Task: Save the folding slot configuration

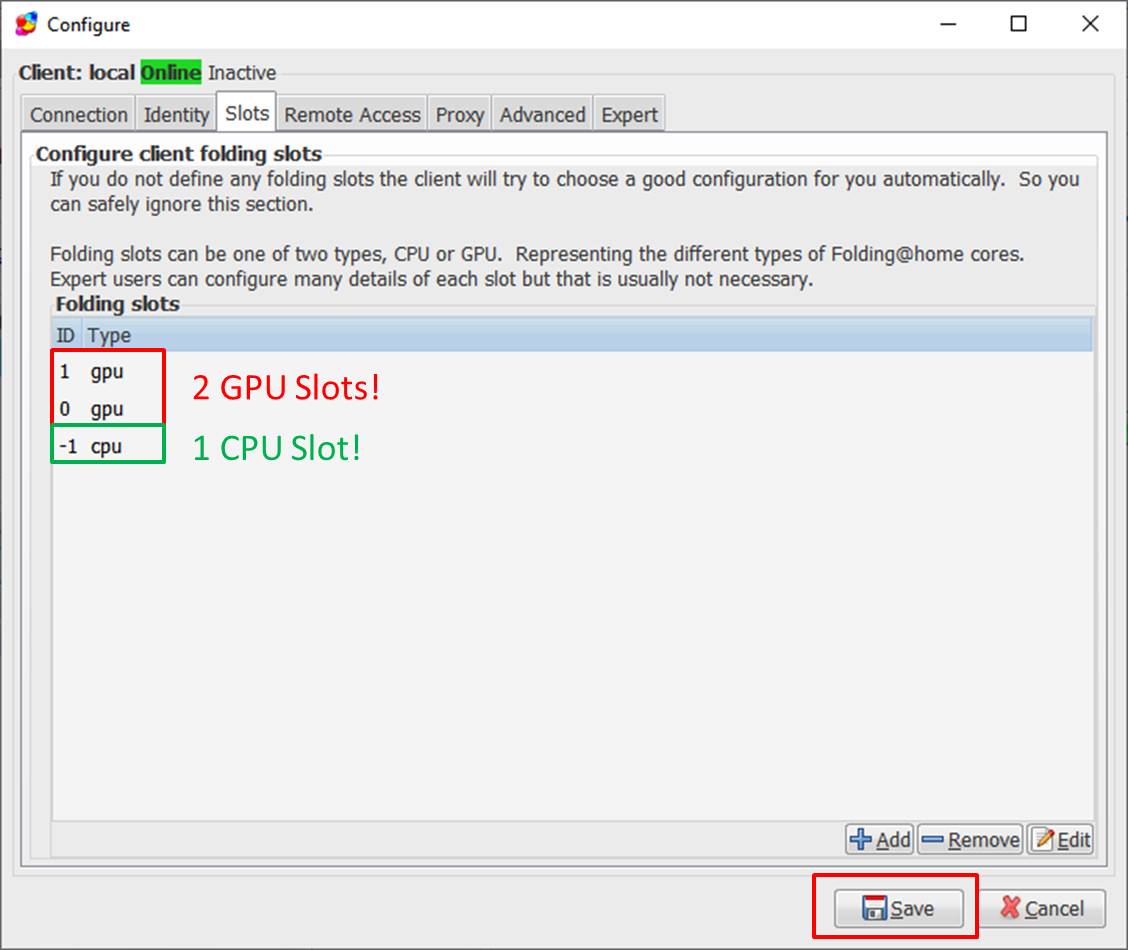Action: coord(897,908)
